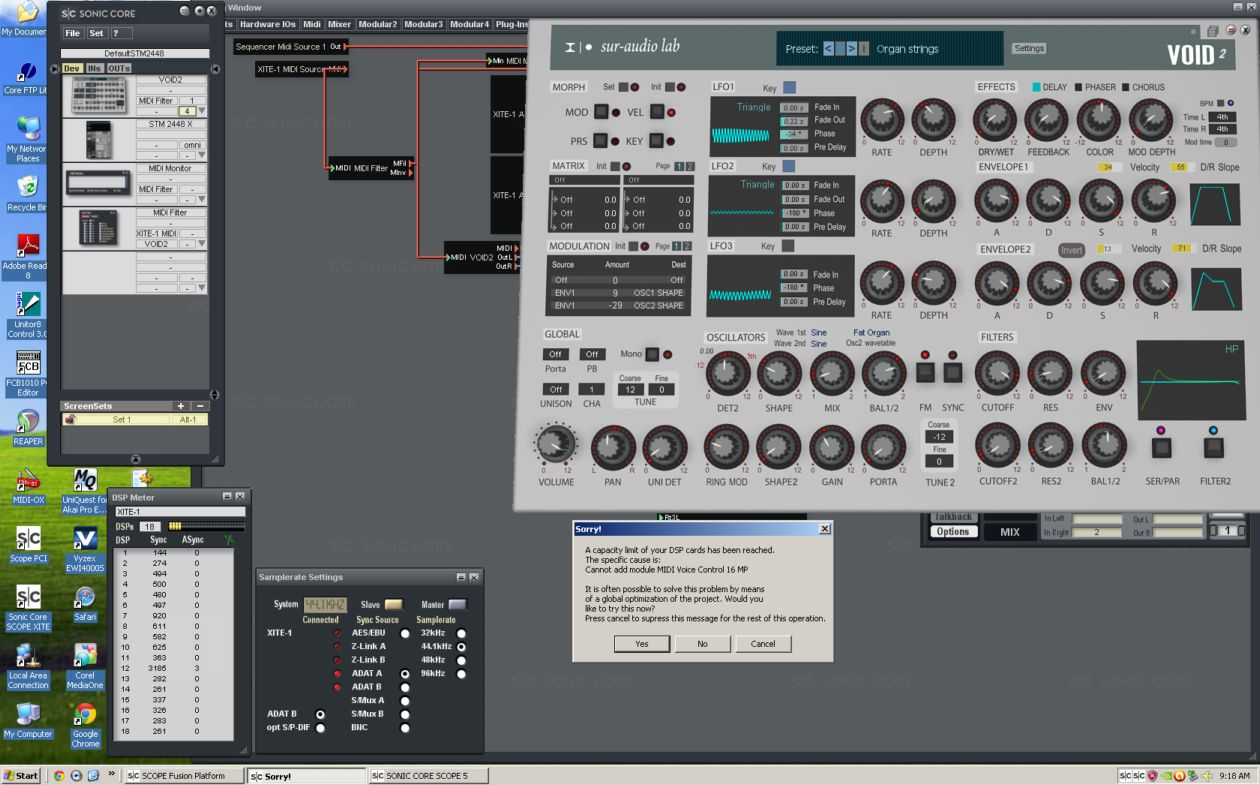The height and width of the screenshot is (785, 1260).
Task: Select the 96kHz samplerate radio
Action: [x=461, y=674]
